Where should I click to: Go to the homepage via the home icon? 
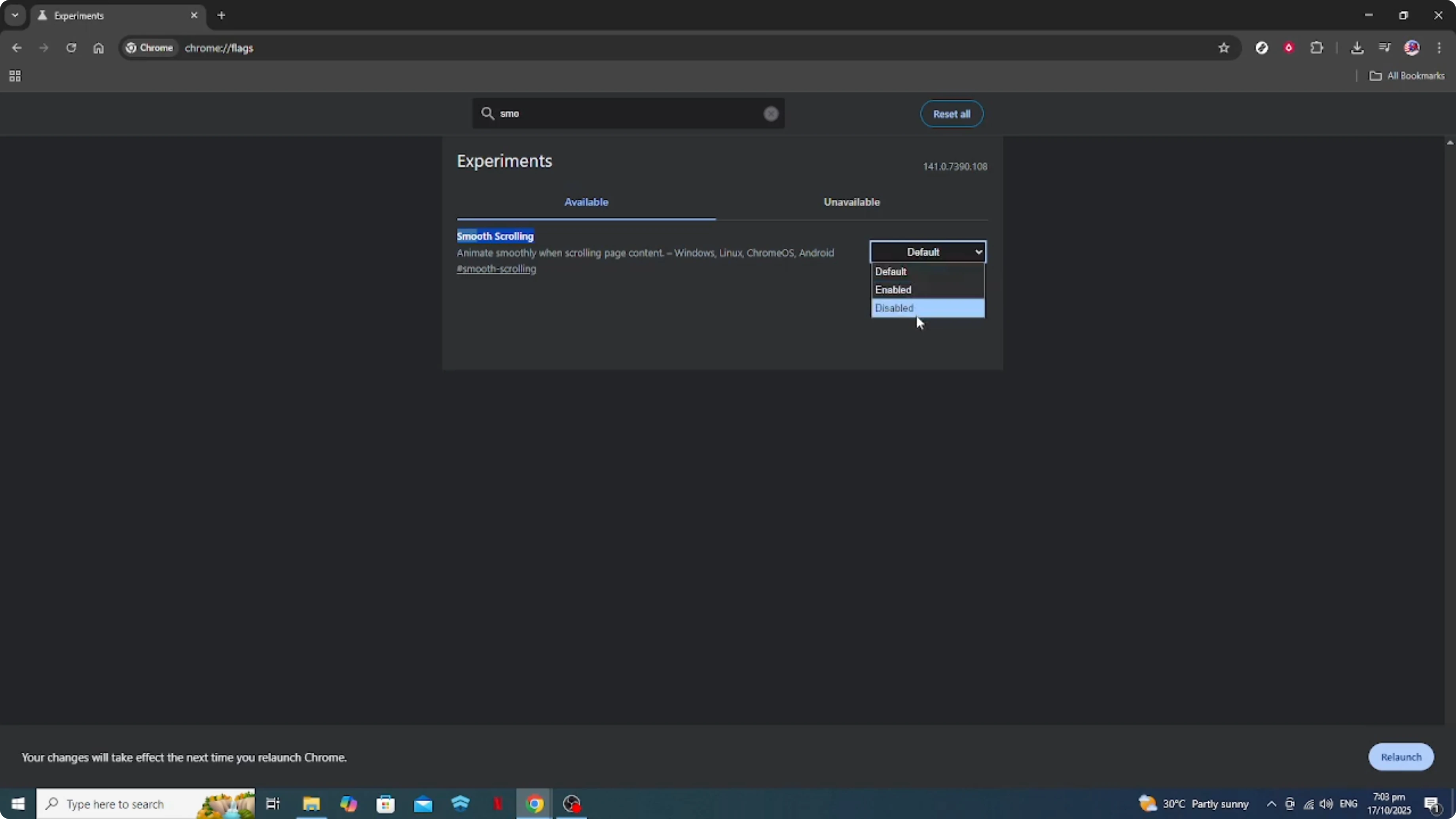(99, 47)
